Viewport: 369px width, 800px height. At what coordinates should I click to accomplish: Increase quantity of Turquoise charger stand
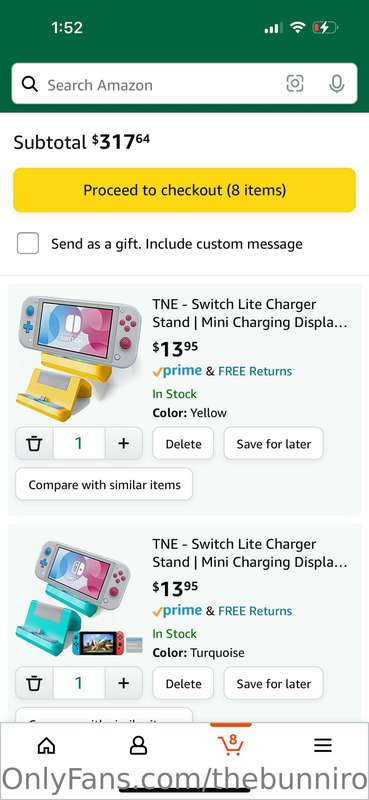(x=124, y=683)
